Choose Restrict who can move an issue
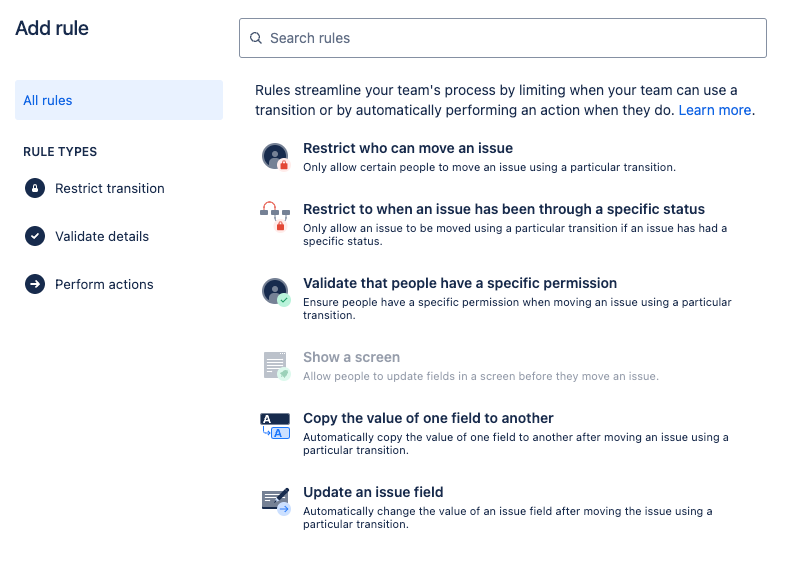The height and width of the screenshot is (583, 785). click(408, 148)
